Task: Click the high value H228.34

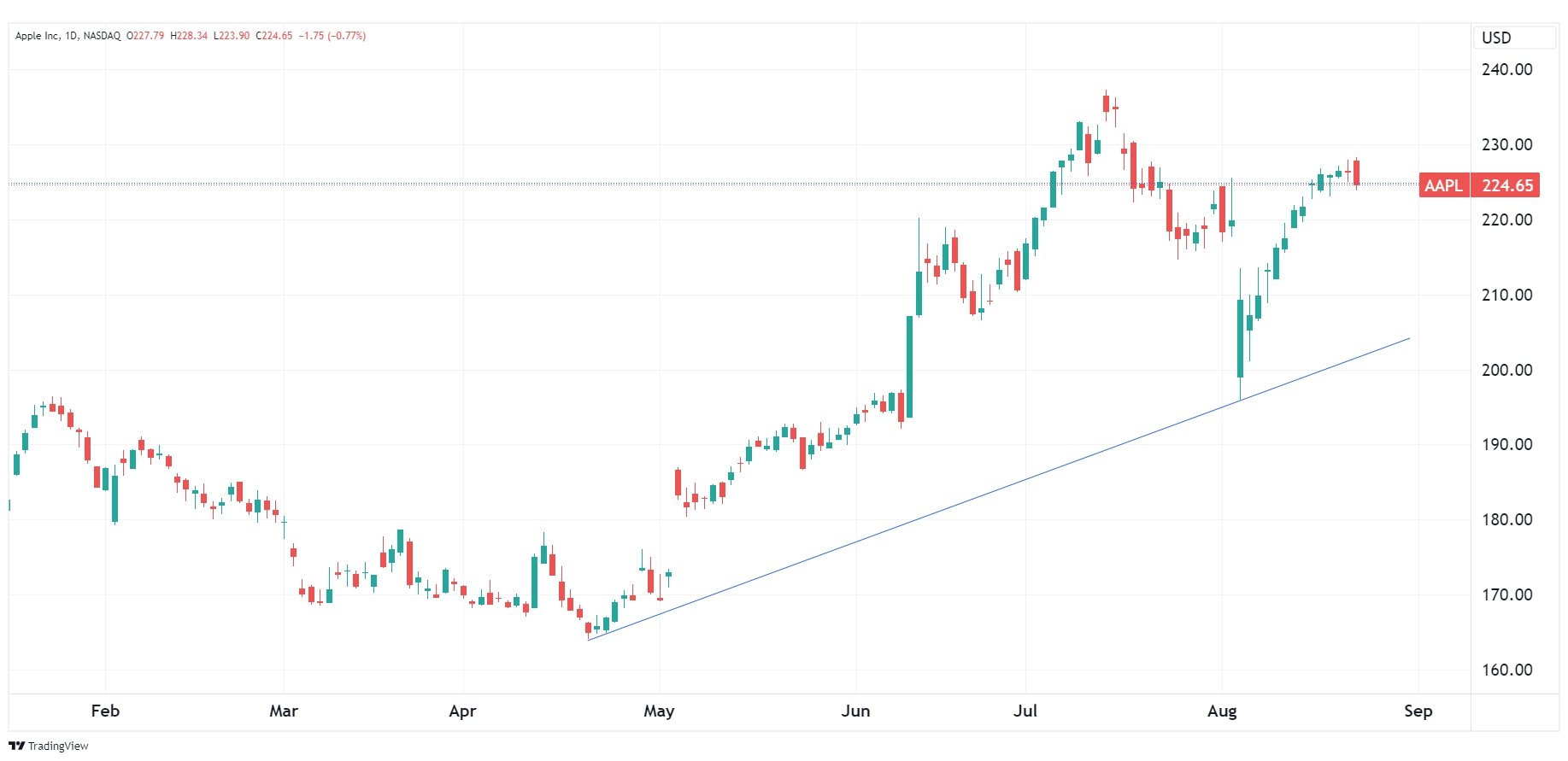Action: [189, 36]
